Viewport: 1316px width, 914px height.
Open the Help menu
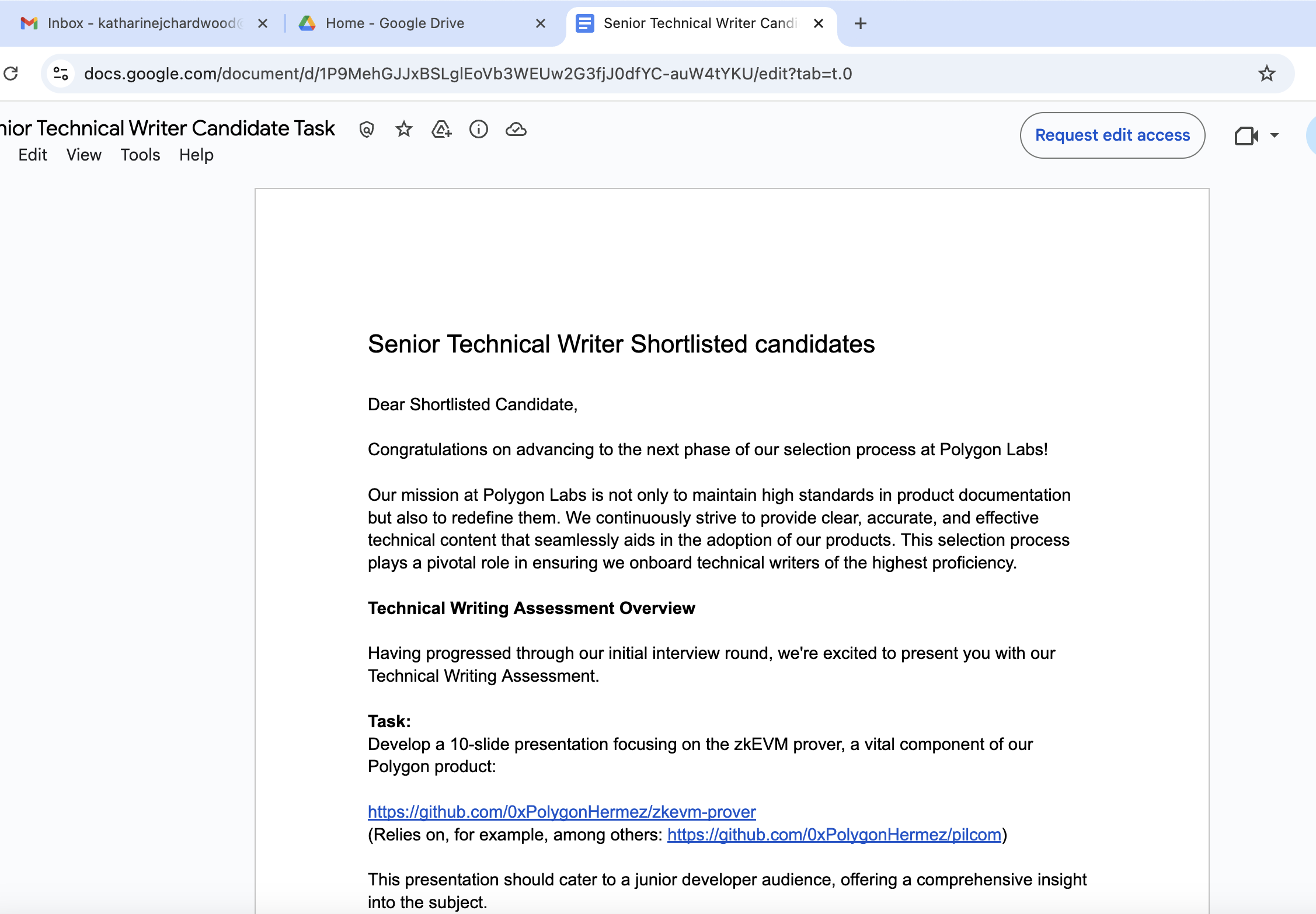tap(196, 155)
